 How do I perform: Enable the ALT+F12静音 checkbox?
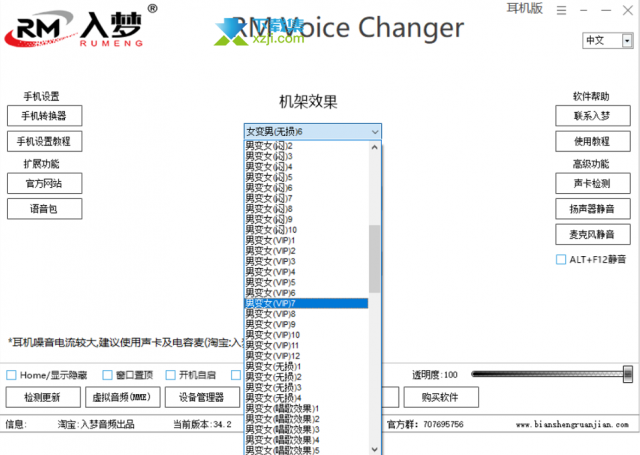(561, 260)
